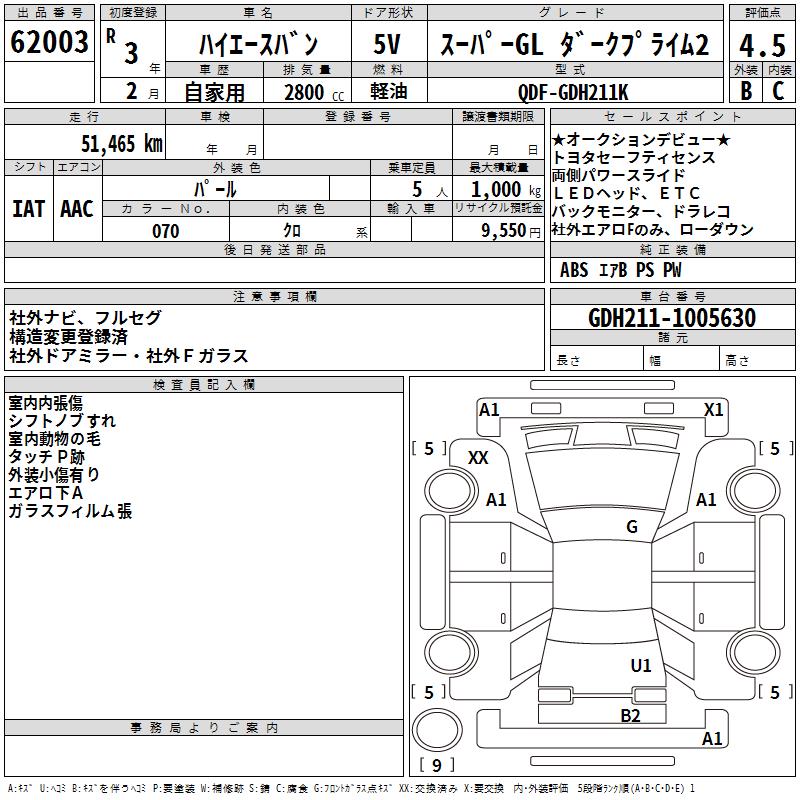
Task: Click the 両側パワースライド line
Action: point(618,175)
